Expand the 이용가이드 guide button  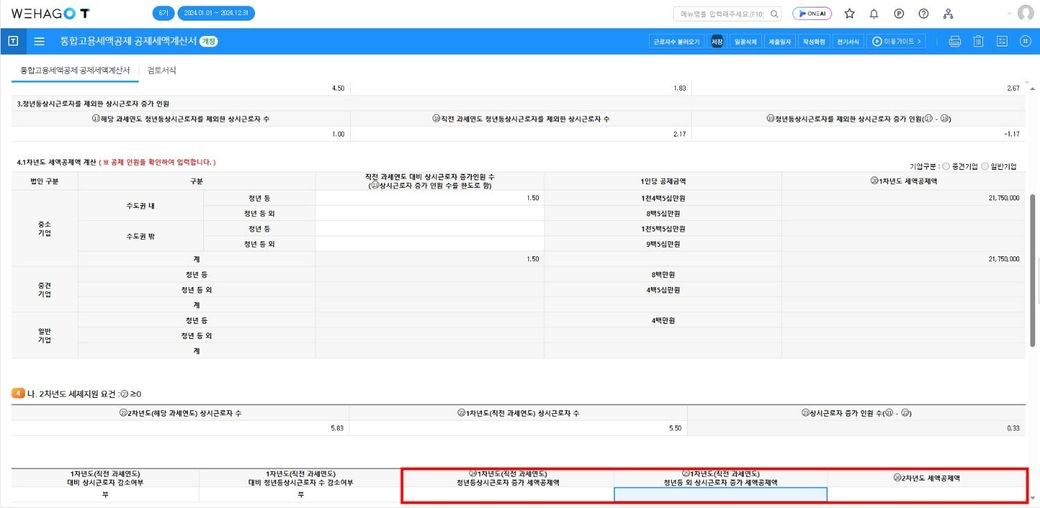point(897,41)
